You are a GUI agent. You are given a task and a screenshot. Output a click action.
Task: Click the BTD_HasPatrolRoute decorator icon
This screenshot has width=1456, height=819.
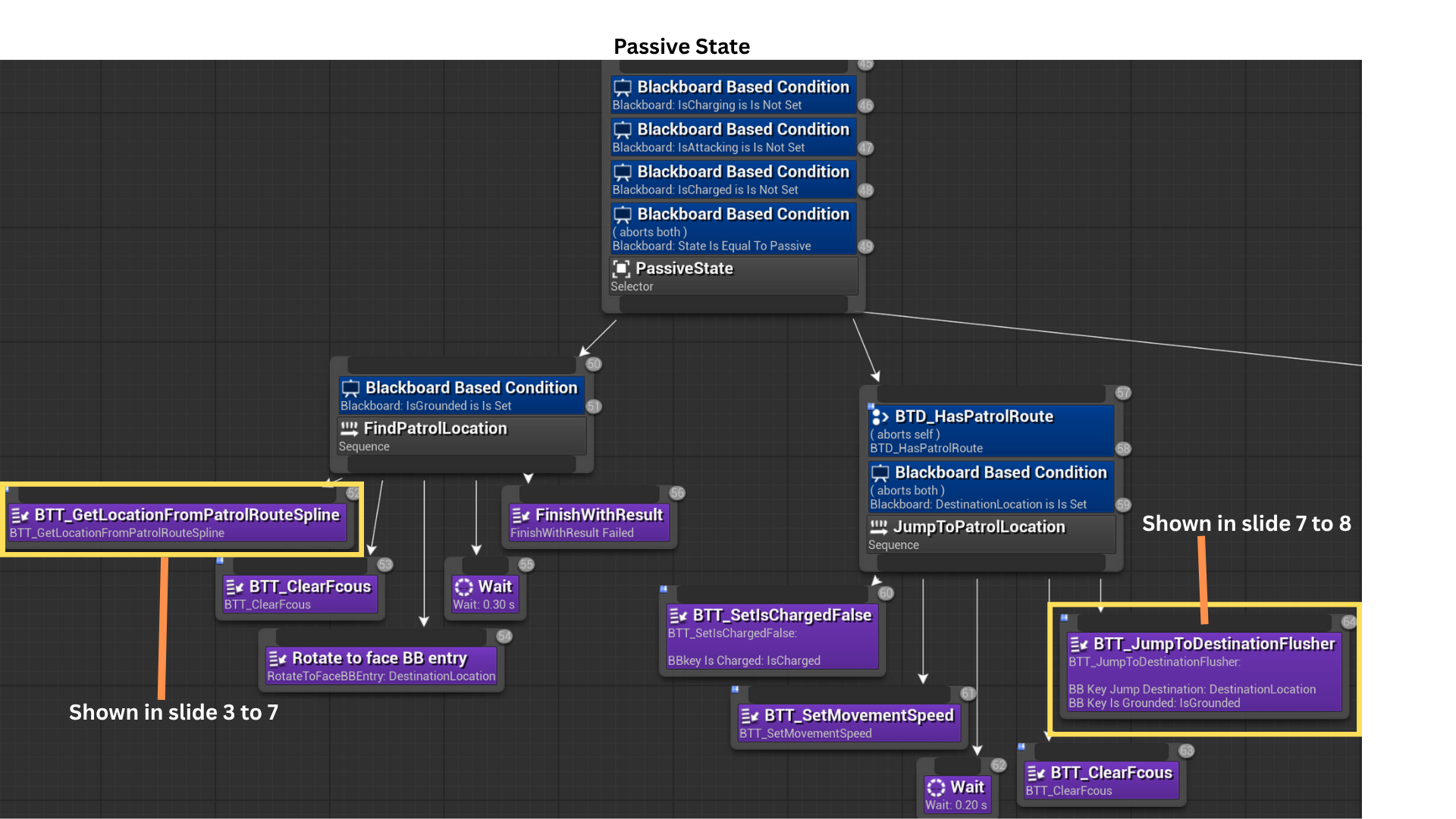click(880, 416)
